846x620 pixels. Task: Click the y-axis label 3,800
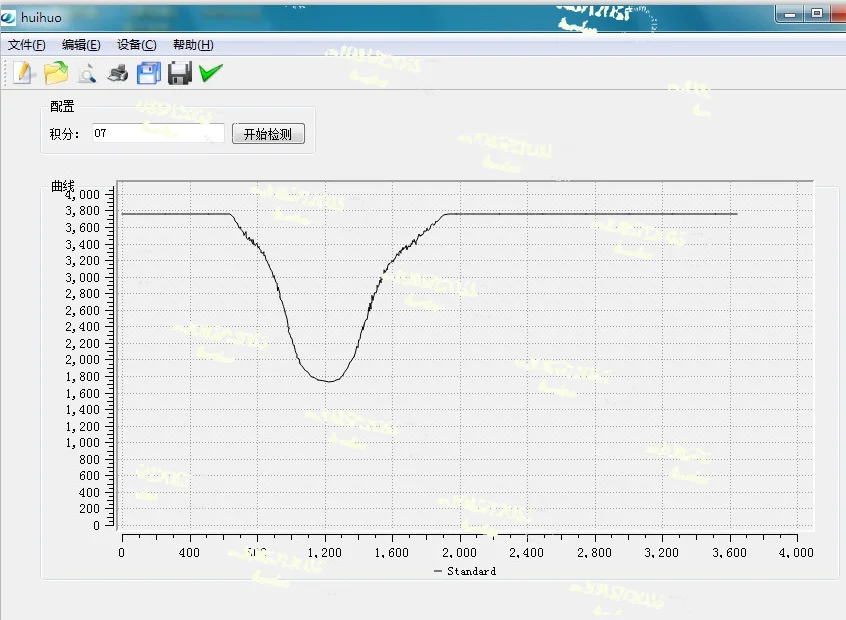pyautogui.click(x=83, y=211)
